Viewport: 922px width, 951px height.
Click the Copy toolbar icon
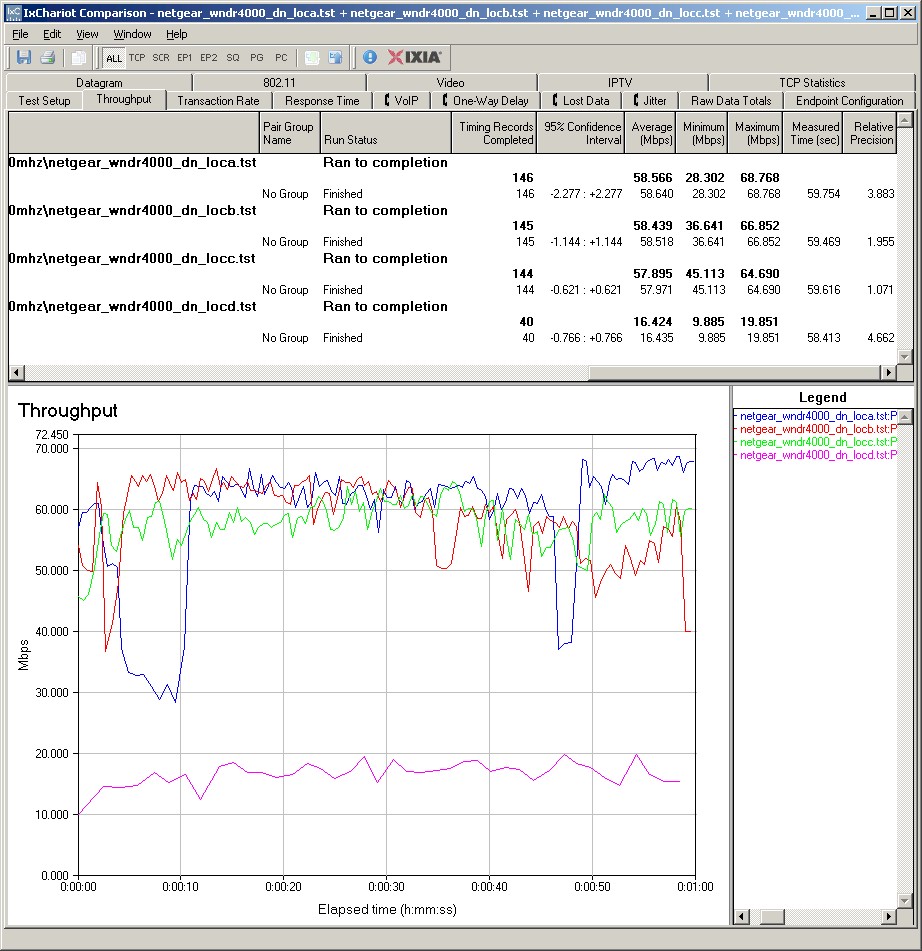coord(78,58)
